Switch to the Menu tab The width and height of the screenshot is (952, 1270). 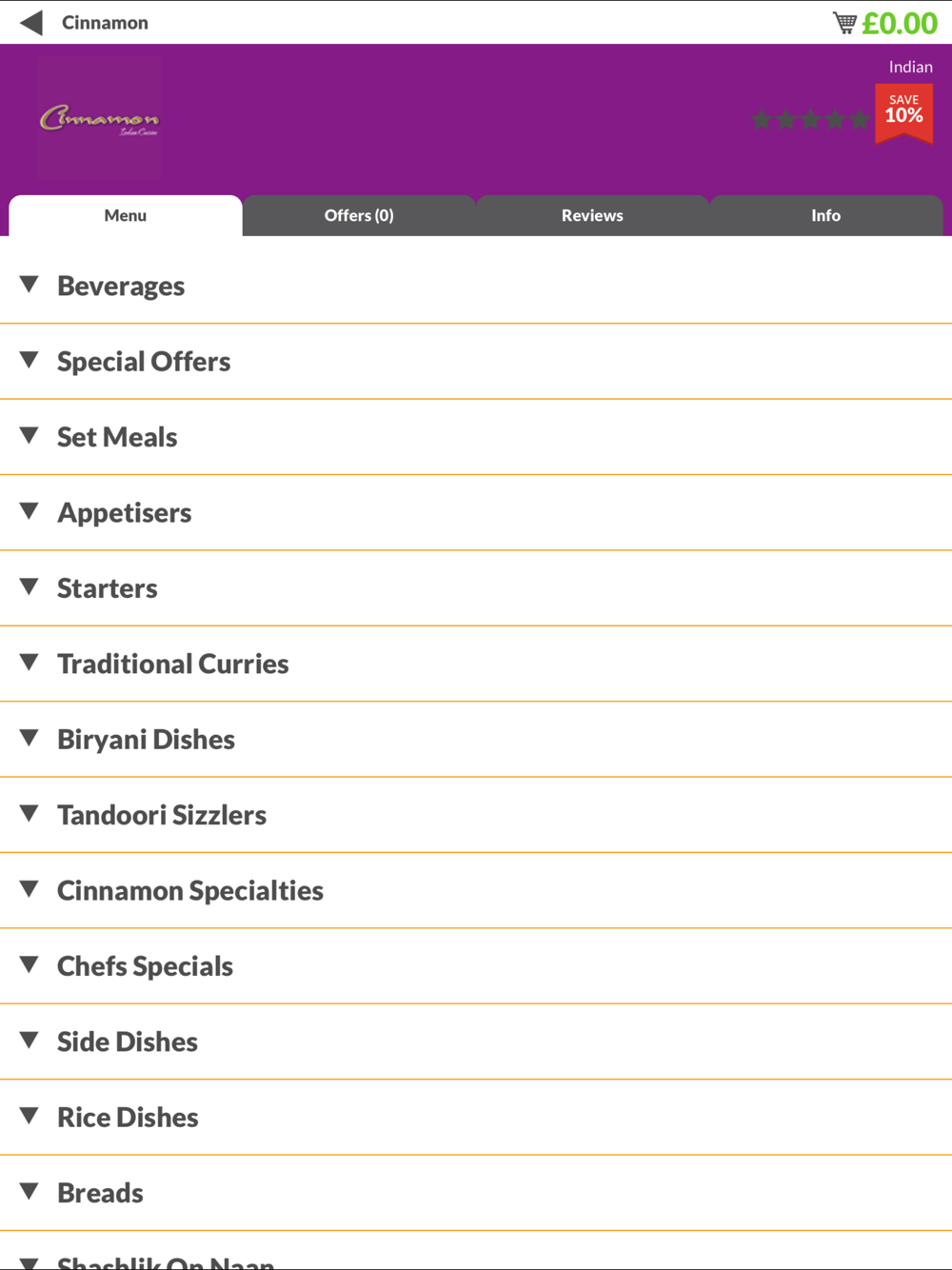tap(126, 215)
